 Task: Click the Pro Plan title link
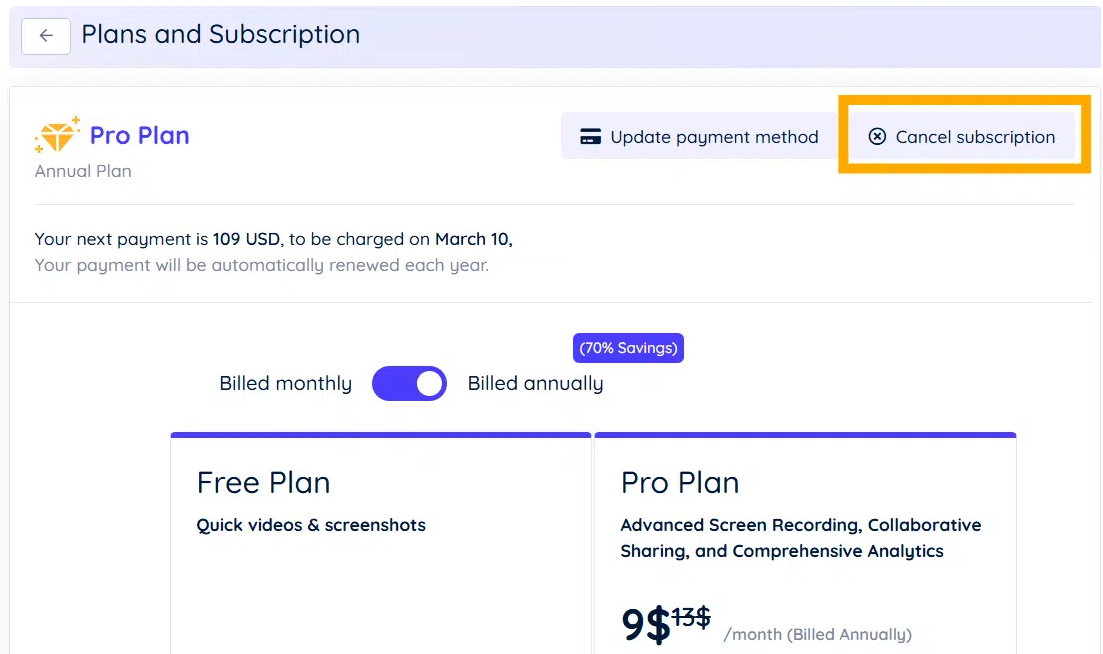[139, 135]
